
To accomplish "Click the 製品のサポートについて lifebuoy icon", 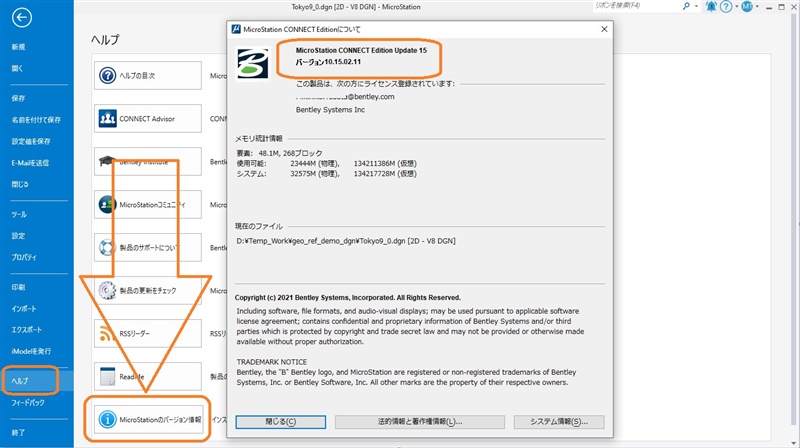I will 107,247.
